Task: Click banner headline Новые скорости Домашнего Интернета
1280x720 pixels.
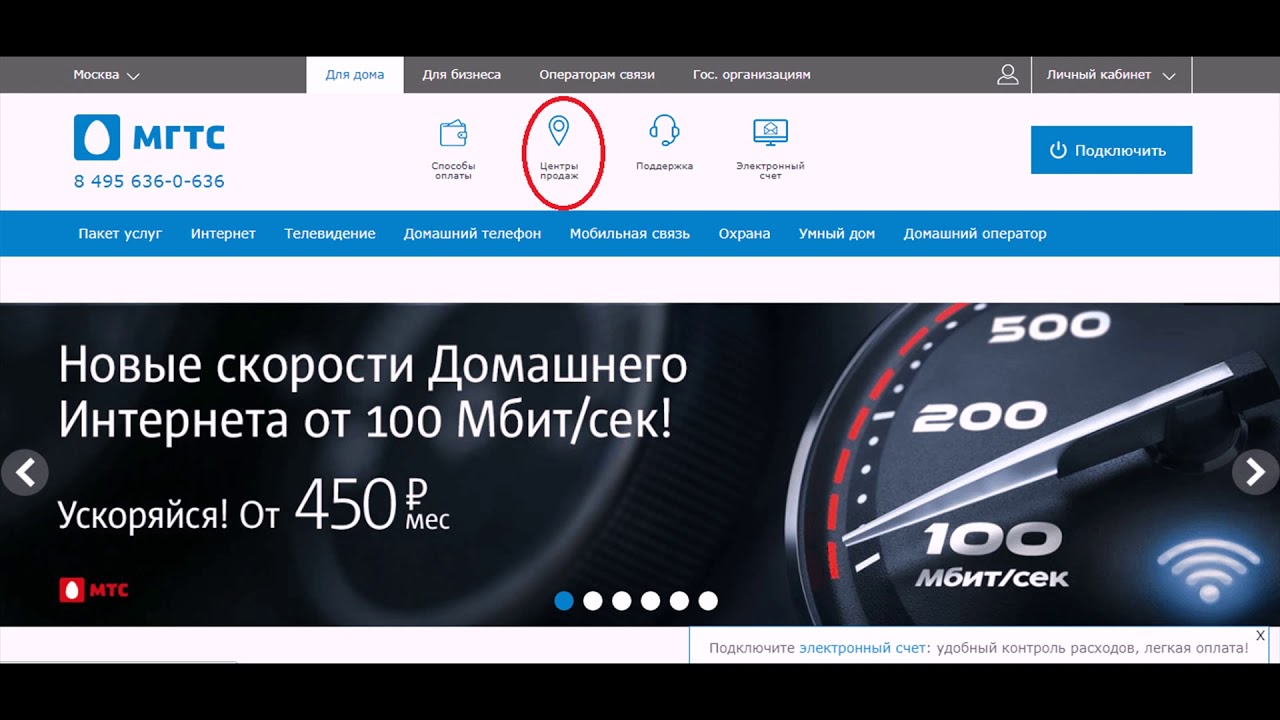Action: [373, 394]
